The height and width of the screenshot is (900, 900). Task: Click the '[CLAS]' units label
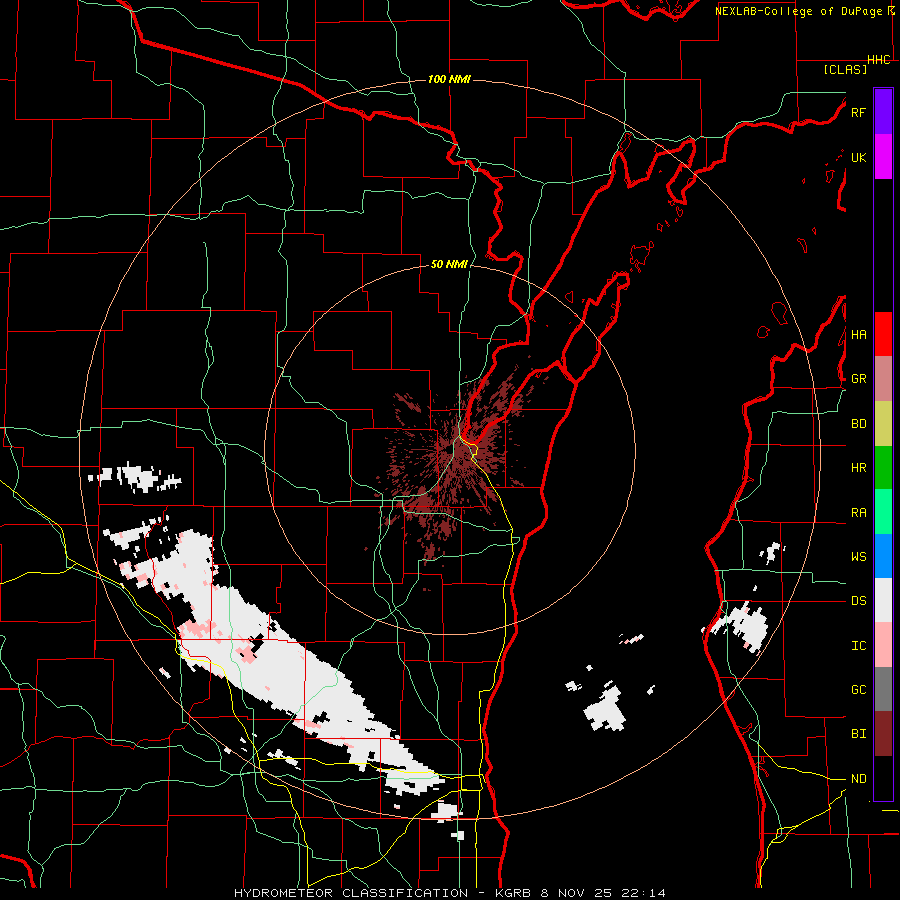pos(845,70)
